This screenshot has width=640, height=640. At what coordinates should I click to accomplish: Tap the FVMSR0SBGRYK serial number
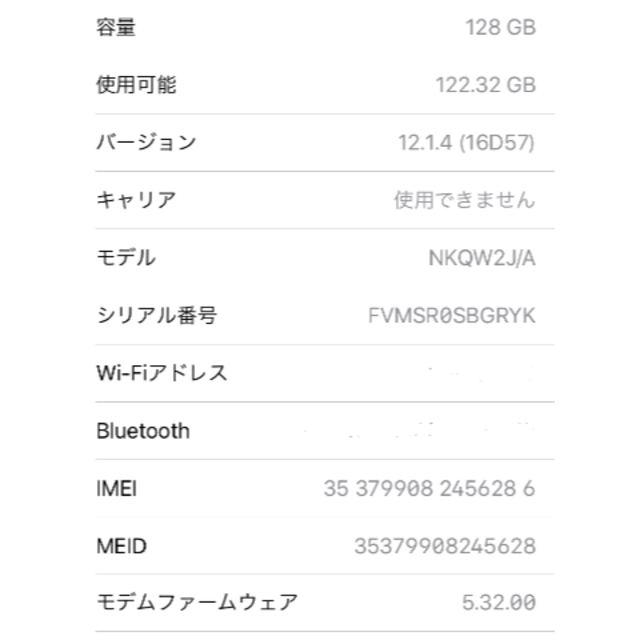[x=452, y=316]
